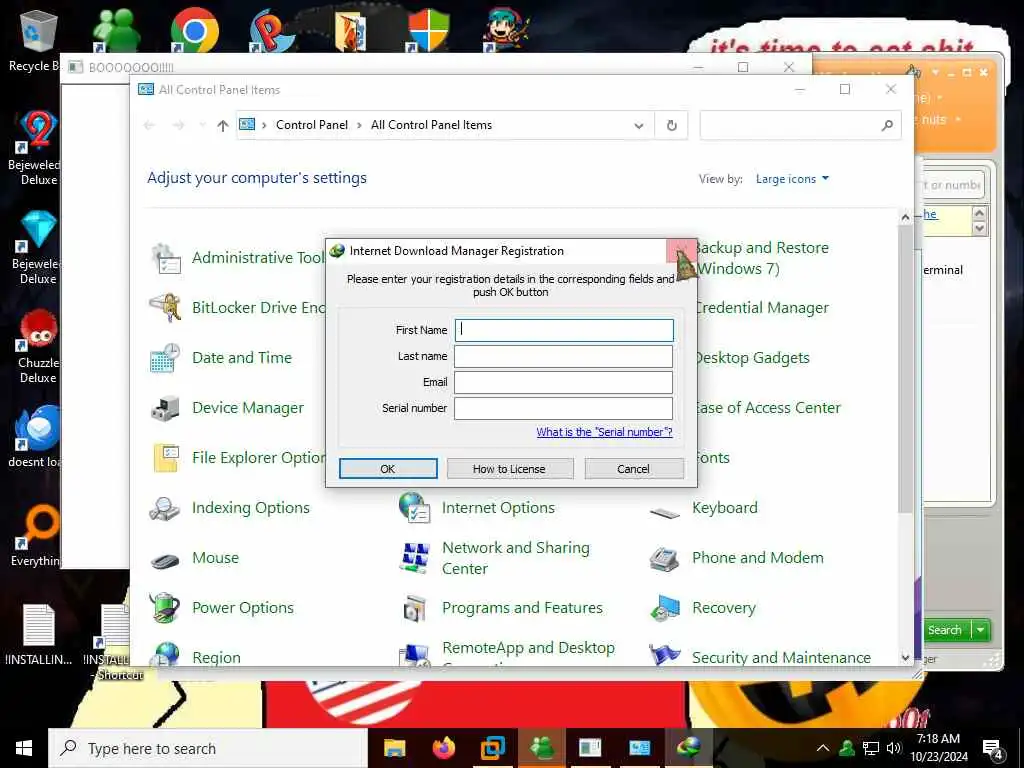
Task: Select the Bejeweled 2 Deluxe desktop shortcut
Action: [38, 148]
